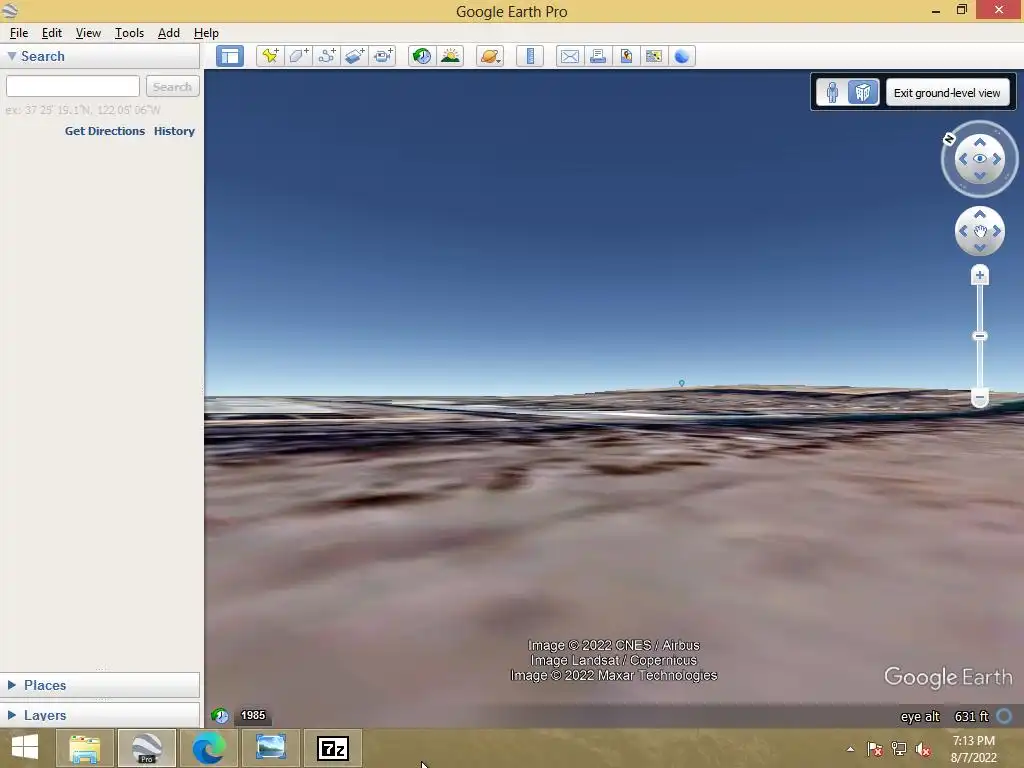This screenshot has height=768, width=1024.
Task: Move down arrow on hand joystick
Action: (980, 248)
